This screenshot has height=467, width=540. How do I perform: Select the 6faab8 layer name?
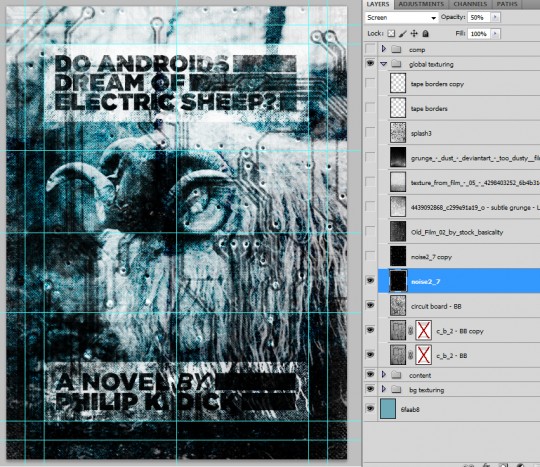point(410,409)
